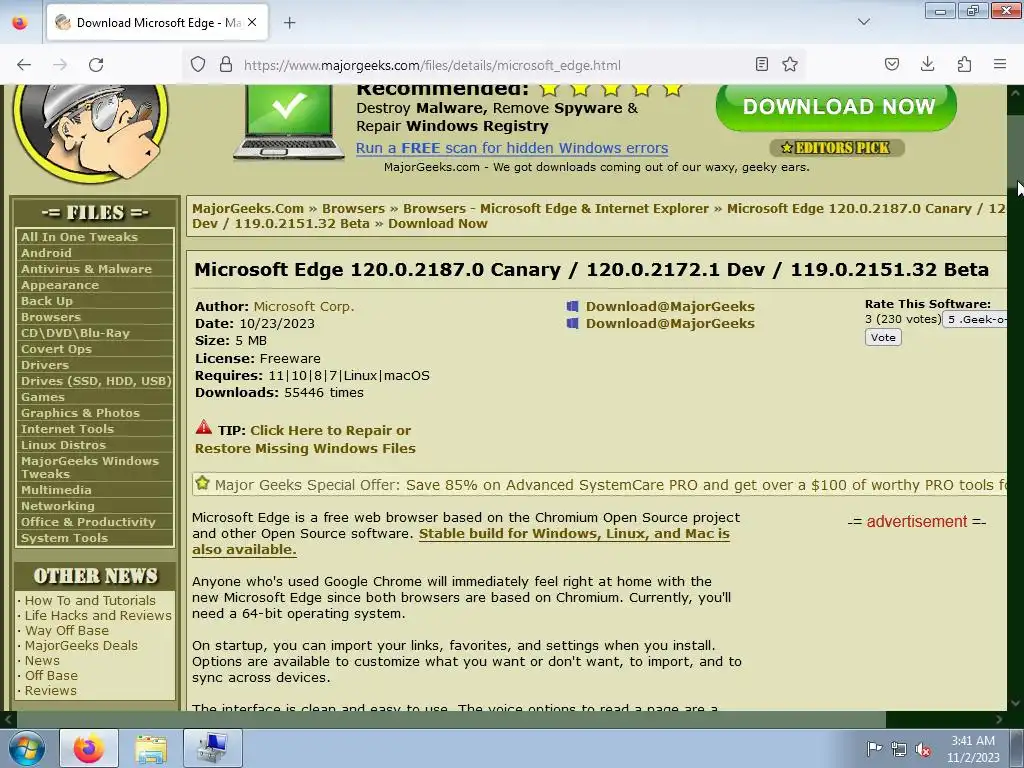The height and width of the screenshot is (768, 1024).
Task: Select Multimedia category
Action: [56, 490]
